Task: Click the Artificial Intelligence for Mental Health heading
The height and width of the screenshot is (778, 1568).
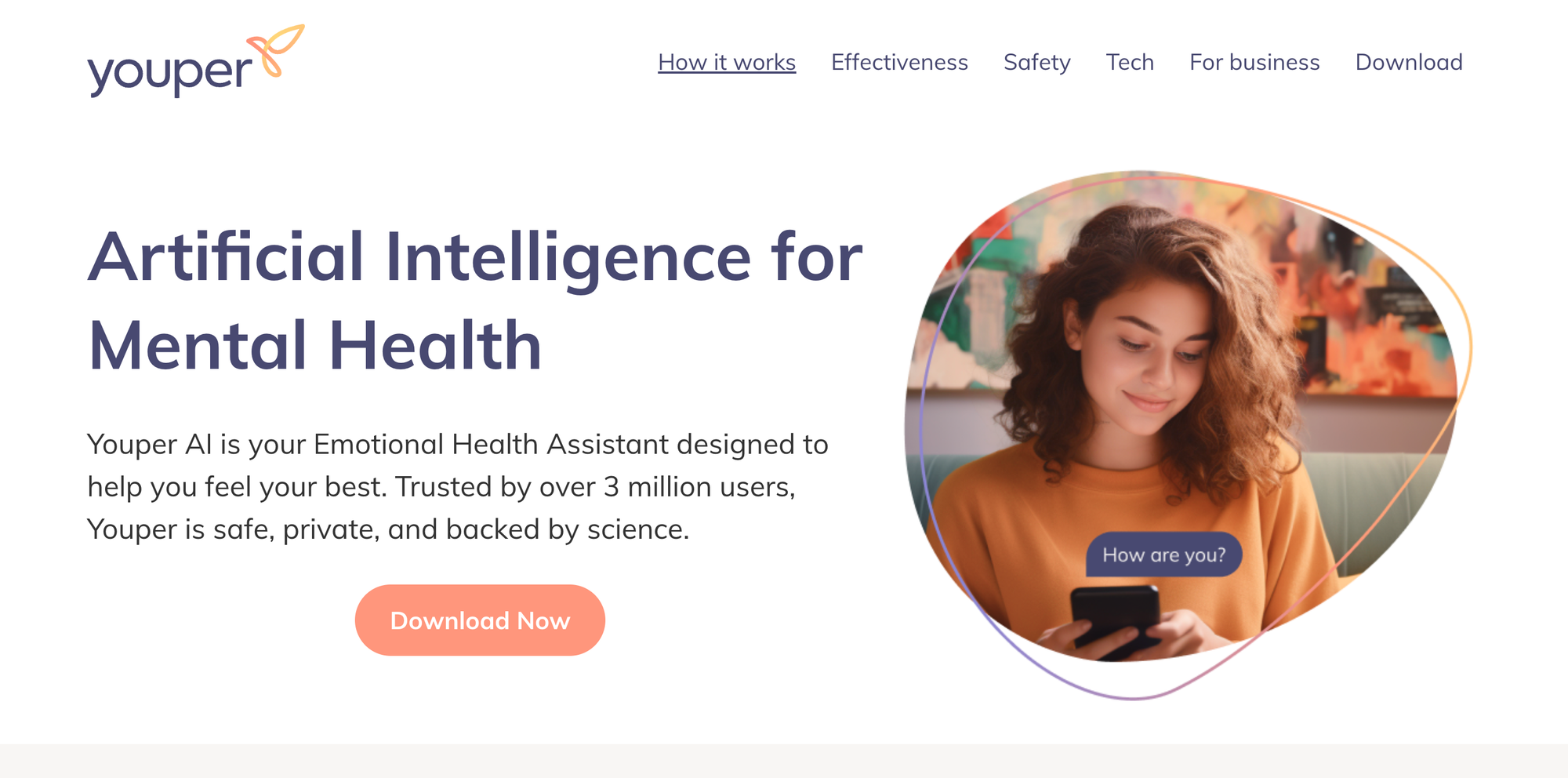Action: (x=475, y=301)
